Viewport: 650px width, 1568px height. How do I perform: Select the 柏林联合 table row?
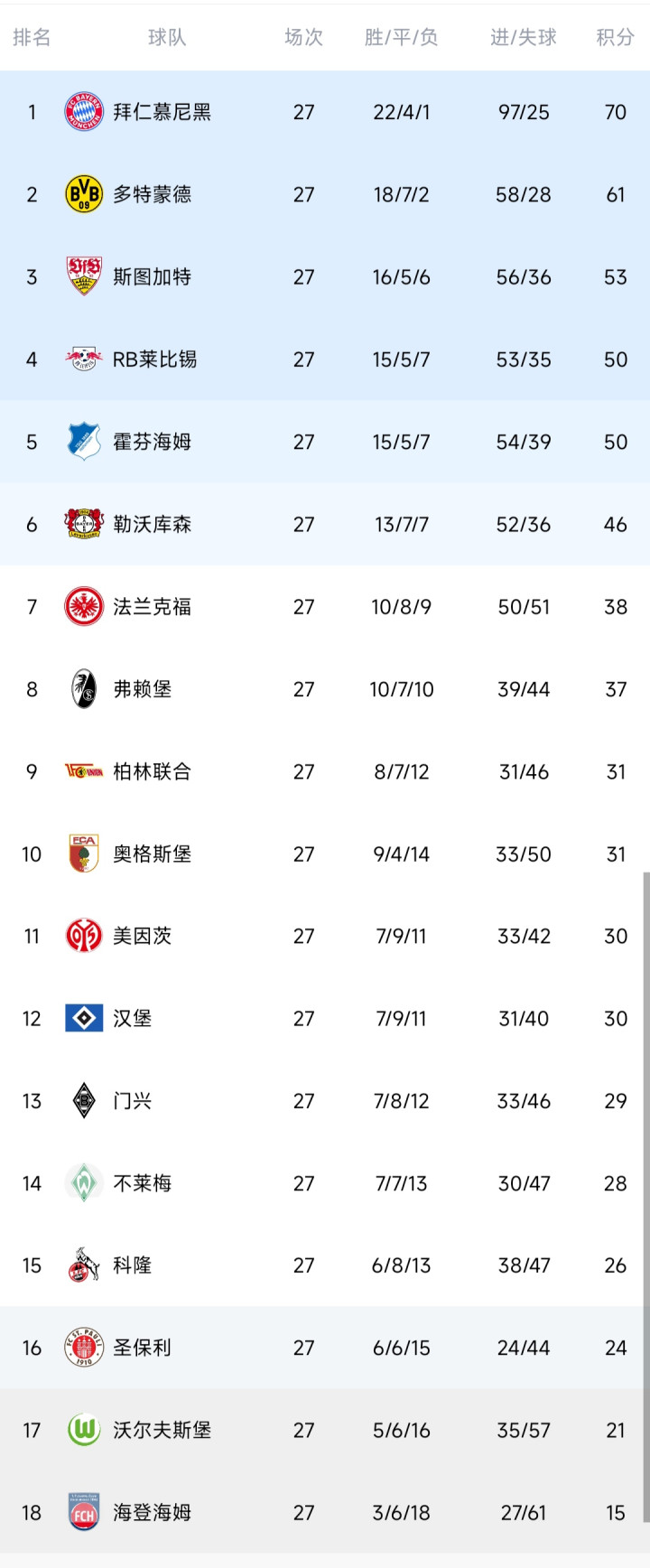pos(325,772)
